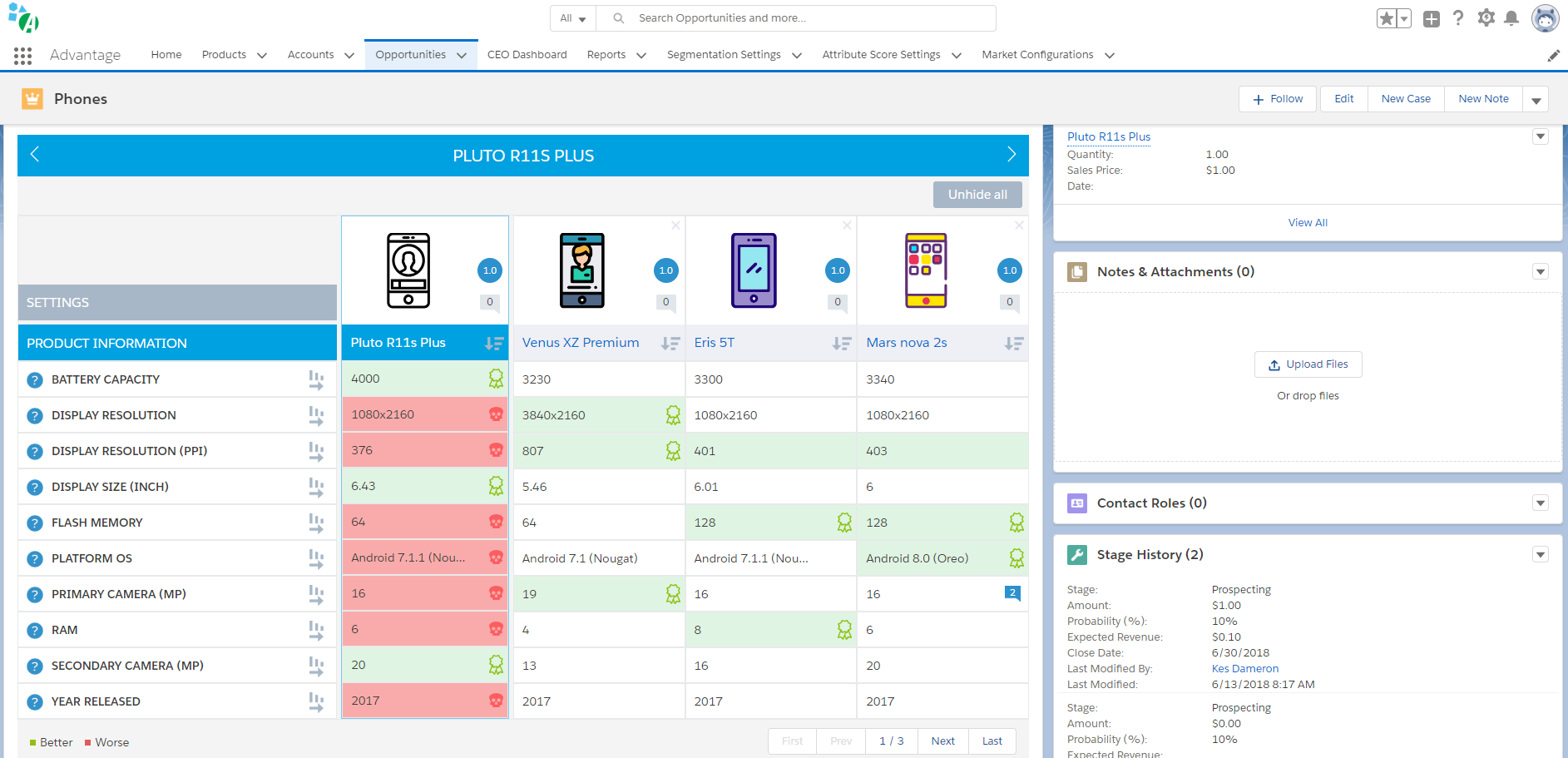Viewport: 1568px width, 758px height.
Task: Open the global actions plus icon
Action: [x=1431, y=18]
